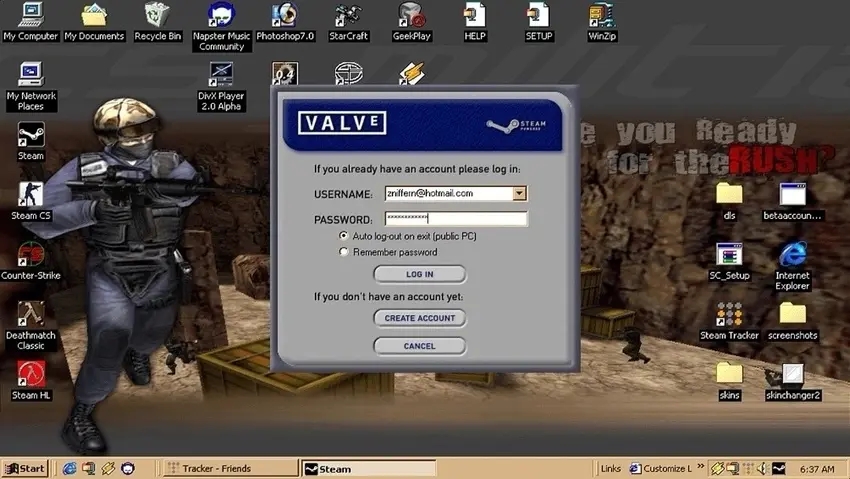Open the Recycle Bin

coord(158,22)
